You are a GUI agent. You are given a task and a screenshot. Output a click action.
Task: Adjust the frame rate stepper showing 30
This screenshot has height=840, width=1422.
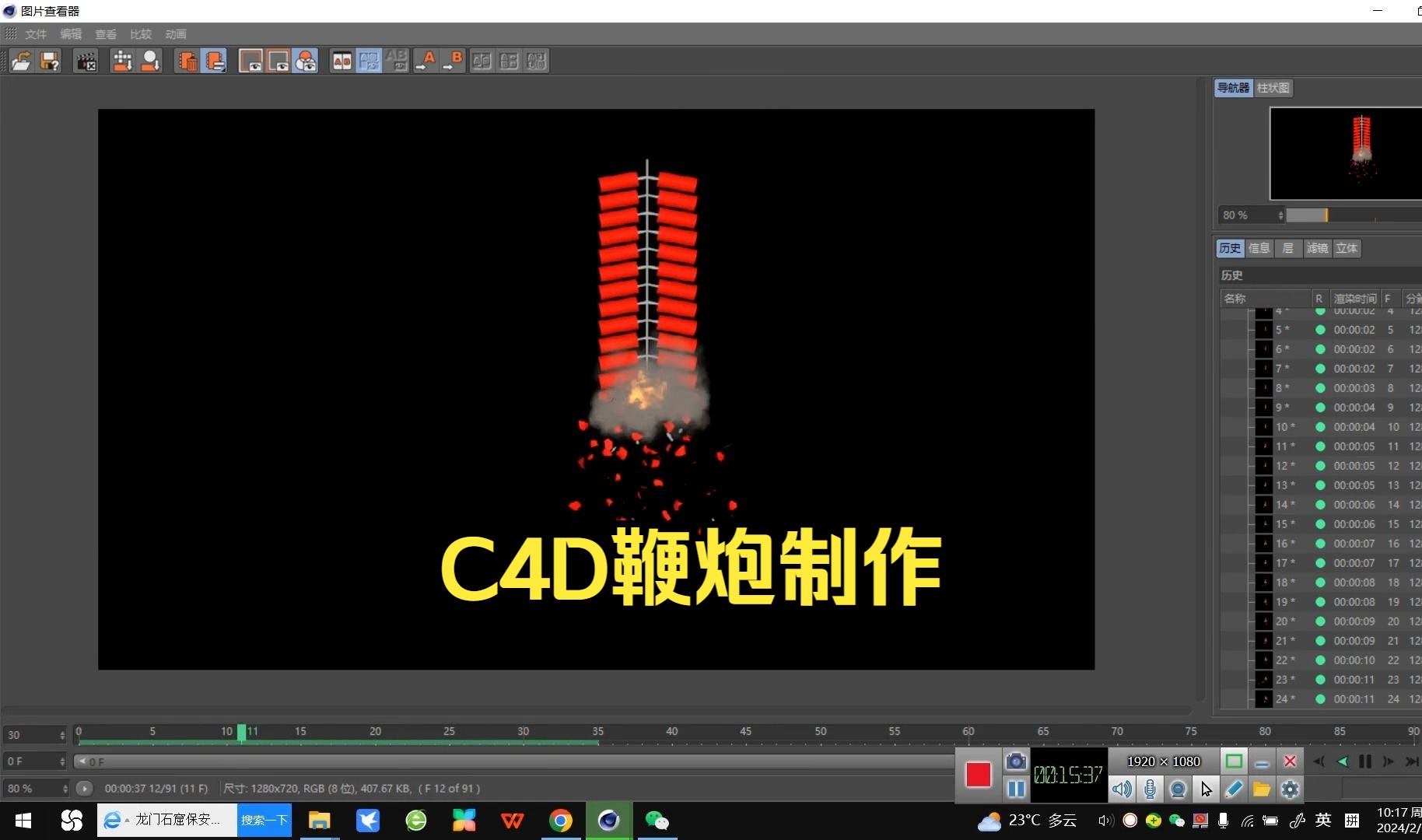(x=35, y=734)
